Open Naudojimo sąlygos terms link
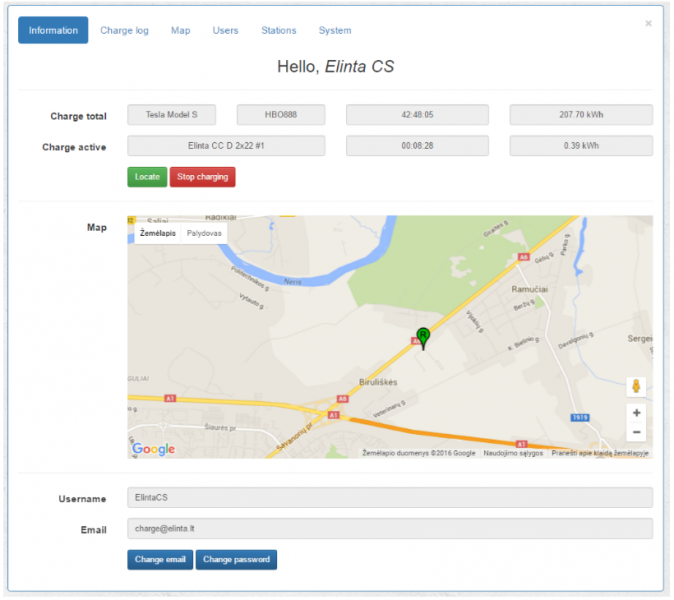The height and width of the screenshot is (600, 674). point(513,453)
